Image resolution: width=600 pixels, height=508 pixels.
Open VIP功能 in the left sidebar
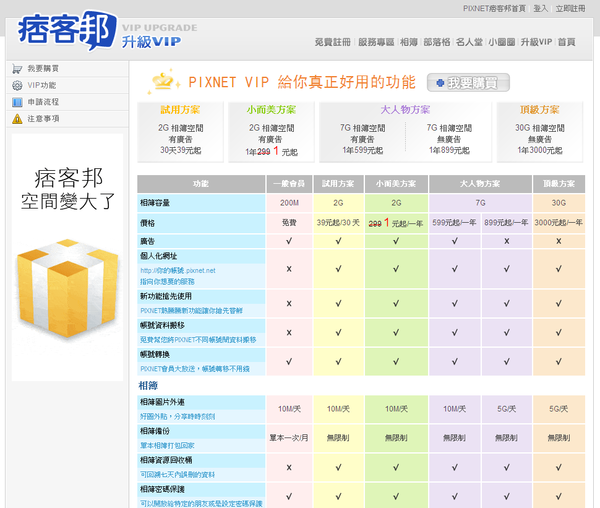coord(41,85)
